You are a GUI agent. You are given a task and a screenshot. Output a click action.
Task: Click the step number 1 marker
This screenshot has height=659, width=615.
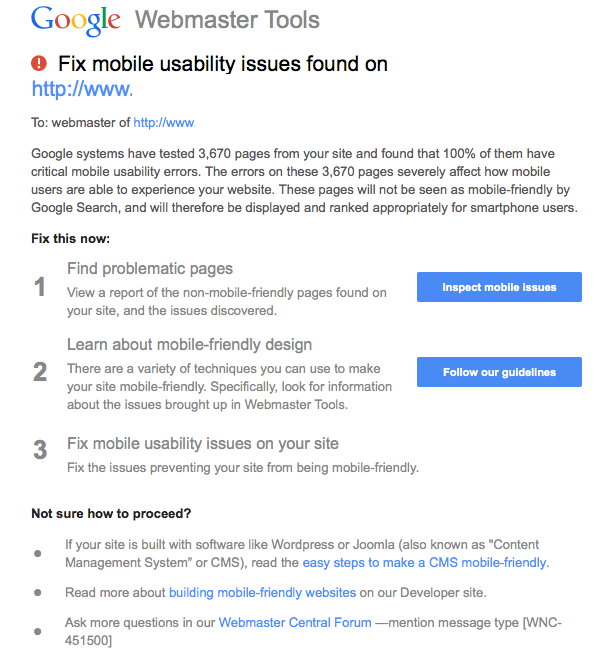[x=40, y=288]
